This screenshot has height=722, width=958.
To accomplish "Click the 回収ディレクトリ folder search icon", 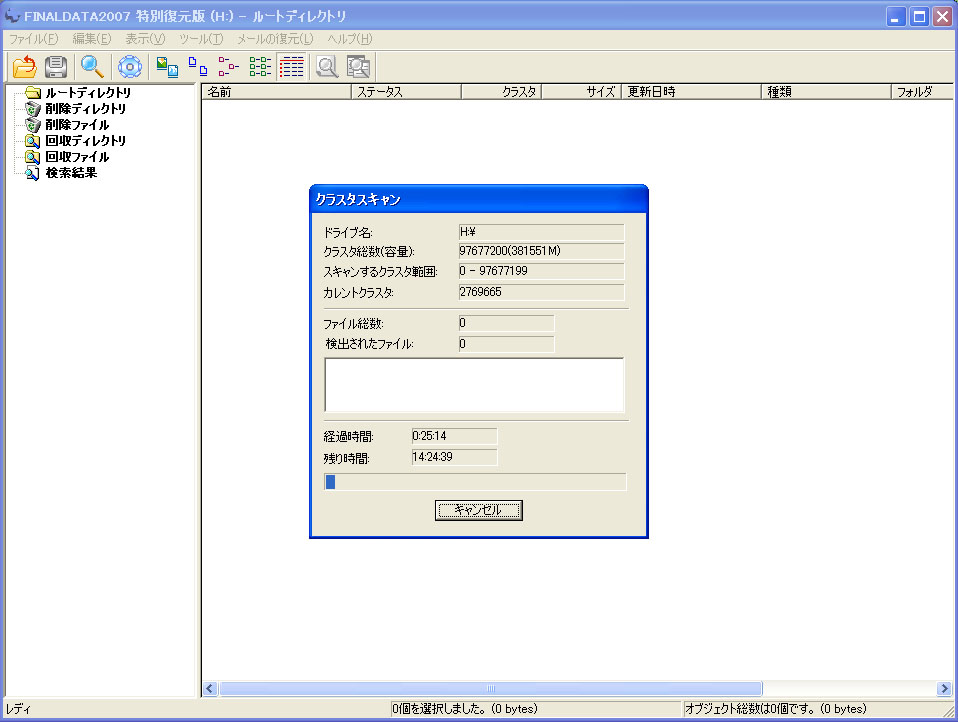I will (33, 141).
